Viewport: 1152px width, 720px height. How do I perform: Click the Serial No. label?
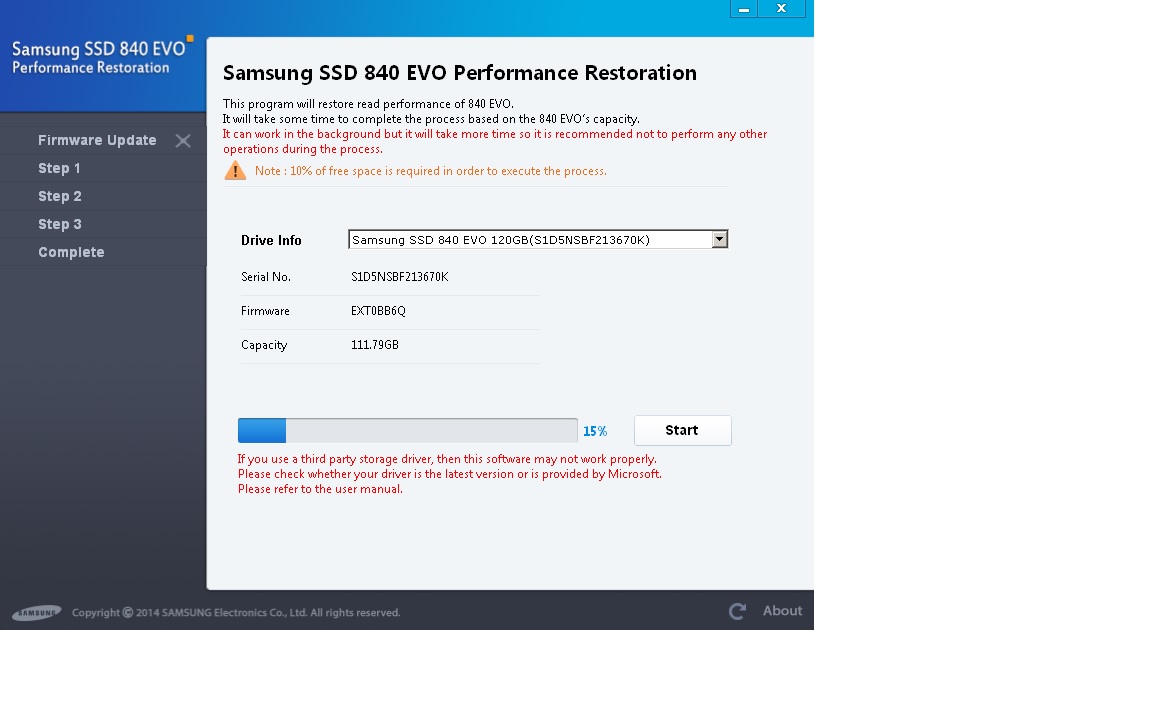[x=266, y=277]
